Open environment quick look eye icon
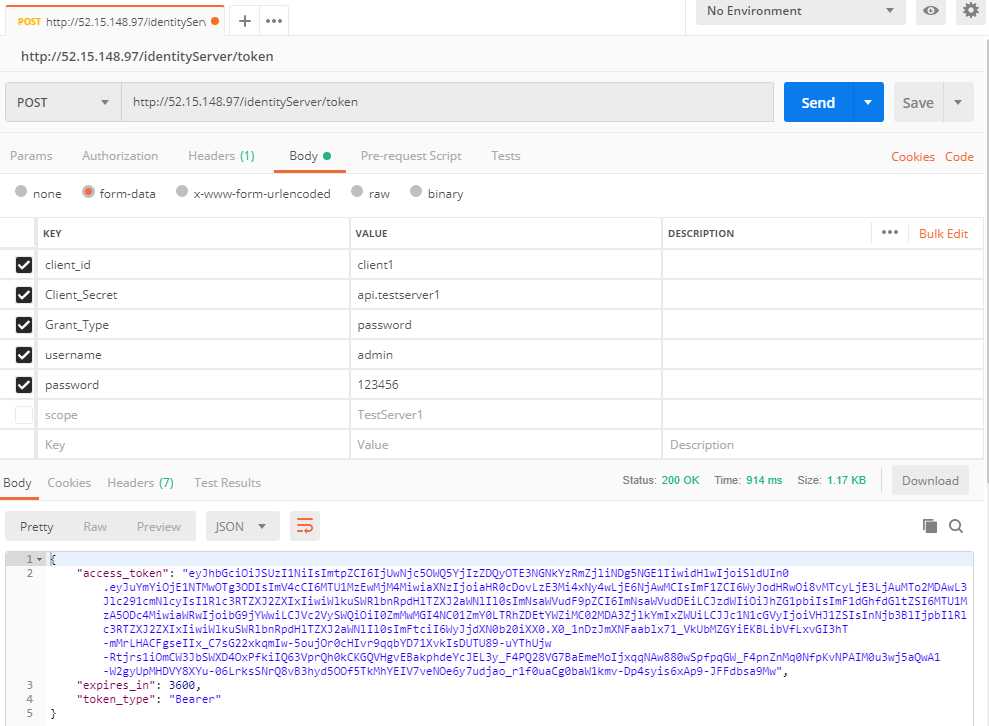This screenshot has height=726, width=989. tap(930, 11)
